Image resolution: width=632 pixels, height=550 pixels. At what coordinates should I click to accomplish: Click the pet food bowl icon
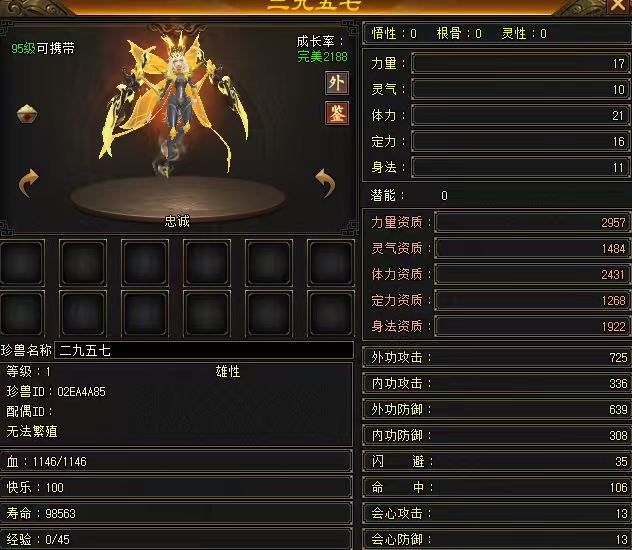[x=27, y=114]
